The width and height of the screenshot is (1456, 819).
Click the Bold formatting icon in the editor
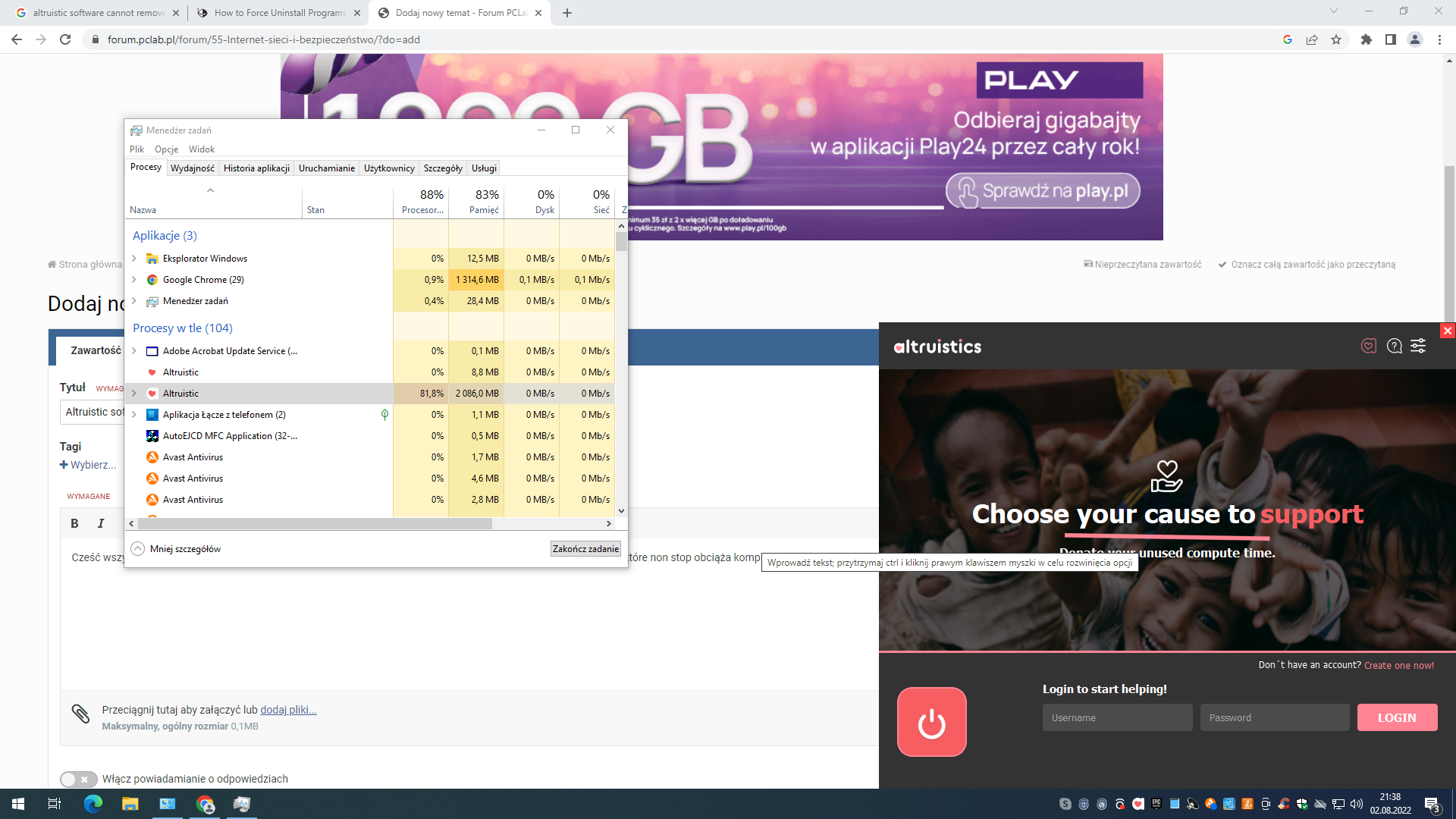[74, 523]
